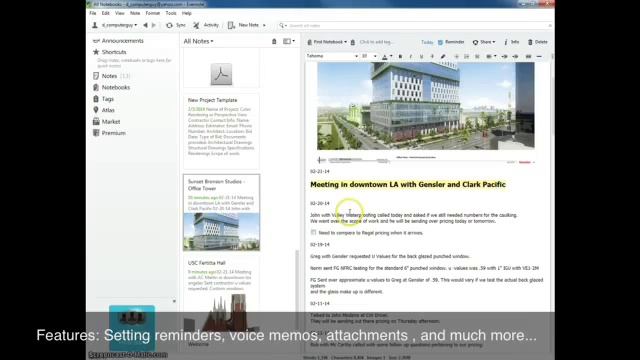Go back with the left arrow
This screenshot has height=360, width=640.
[x=145, y=25]
